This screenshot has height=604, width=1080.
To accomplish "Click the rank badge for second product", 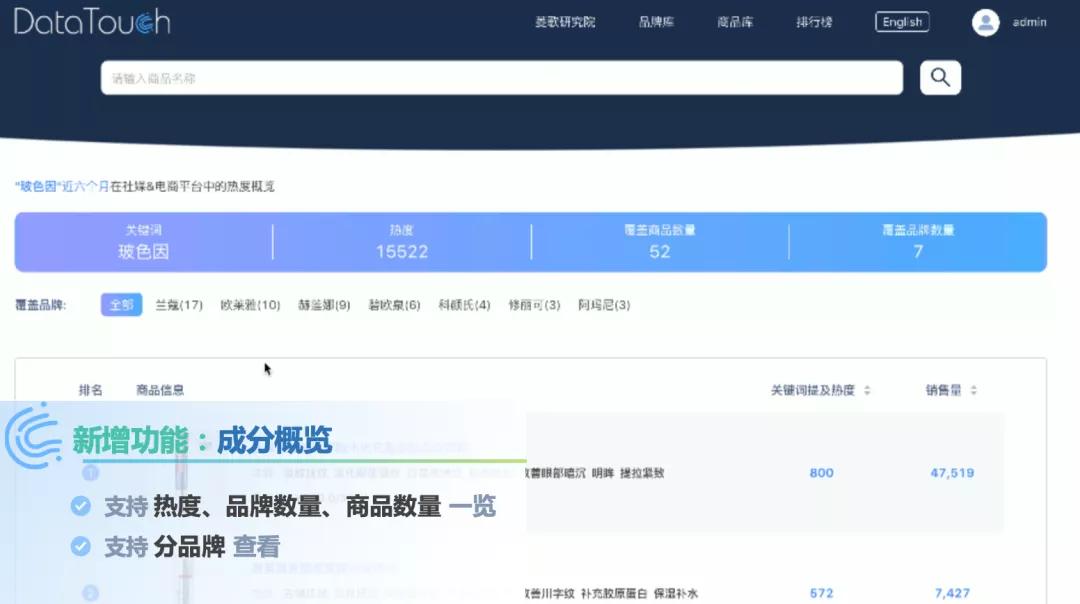I will pos(90,593).
